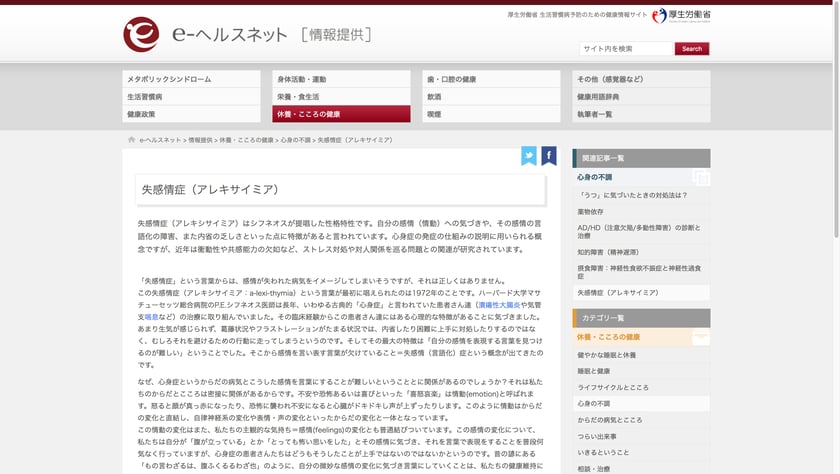Open その他（感覚器など）menu item

tap(641, 79)
